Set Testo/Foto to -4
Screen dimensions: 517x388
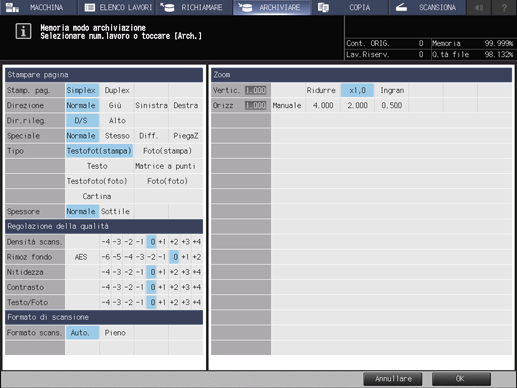pos(106,302)
